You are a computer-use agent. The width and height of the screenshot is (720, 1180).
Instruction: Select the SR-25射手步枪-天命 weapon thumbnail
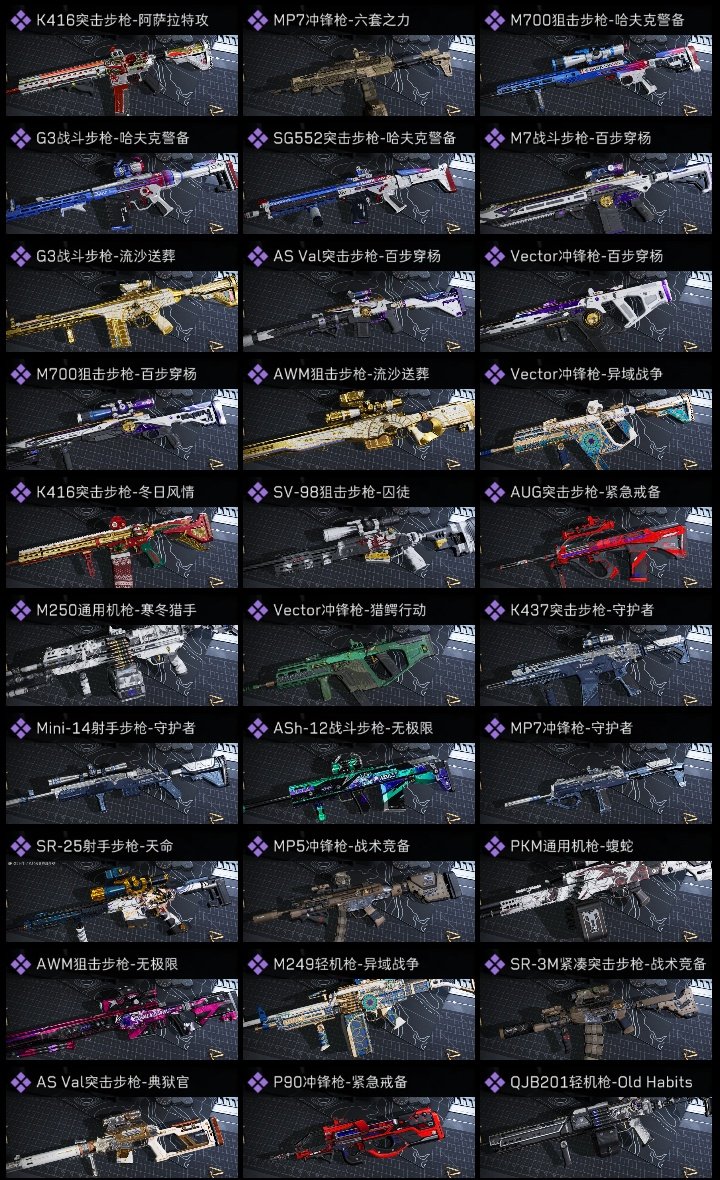point(122,902)
